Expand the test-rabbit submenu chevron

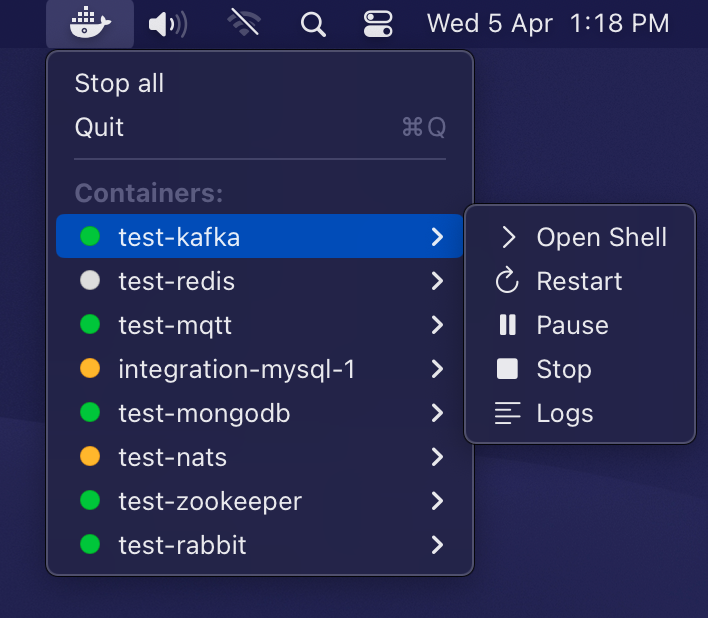(437, 545)
